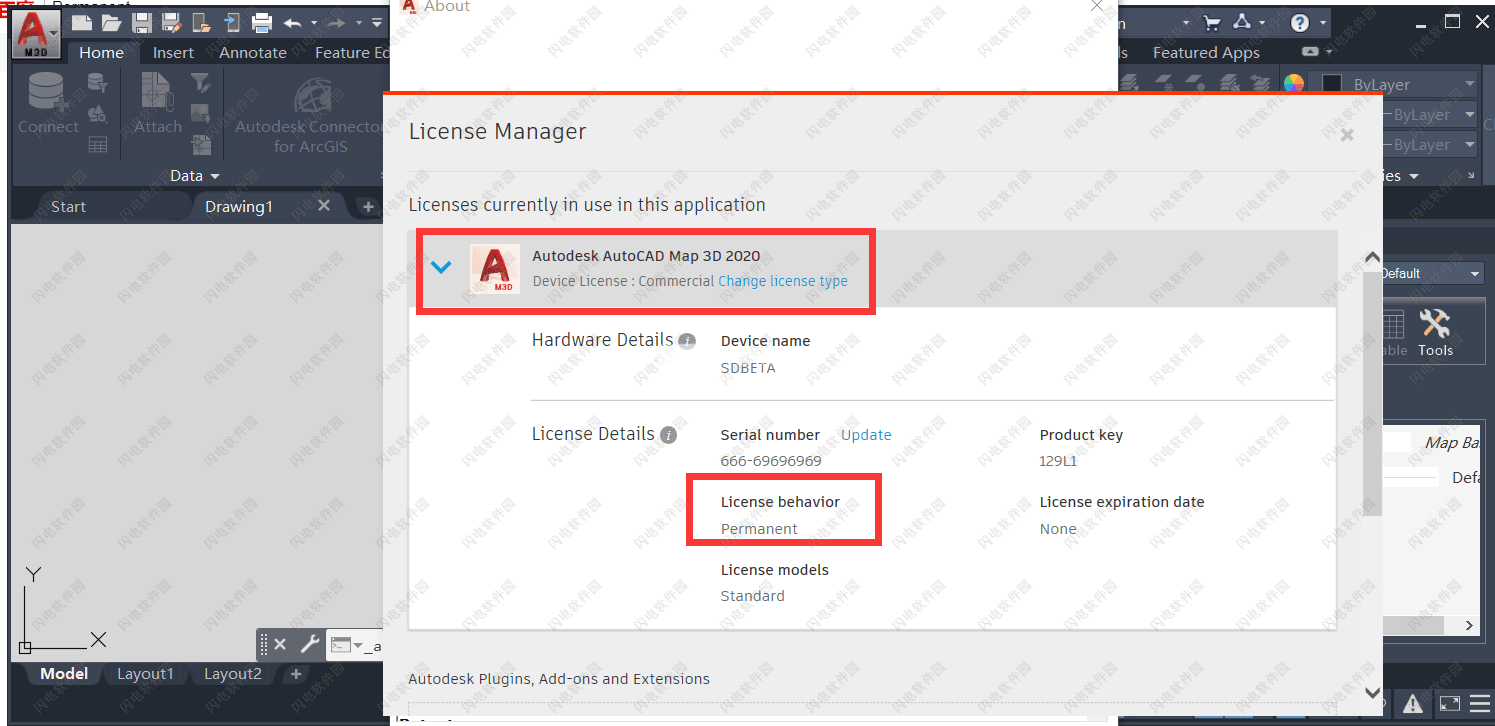This screenshot has width=1495, height=726.
Task: Click the Standard license models value
Action: [x=752, y=596]
